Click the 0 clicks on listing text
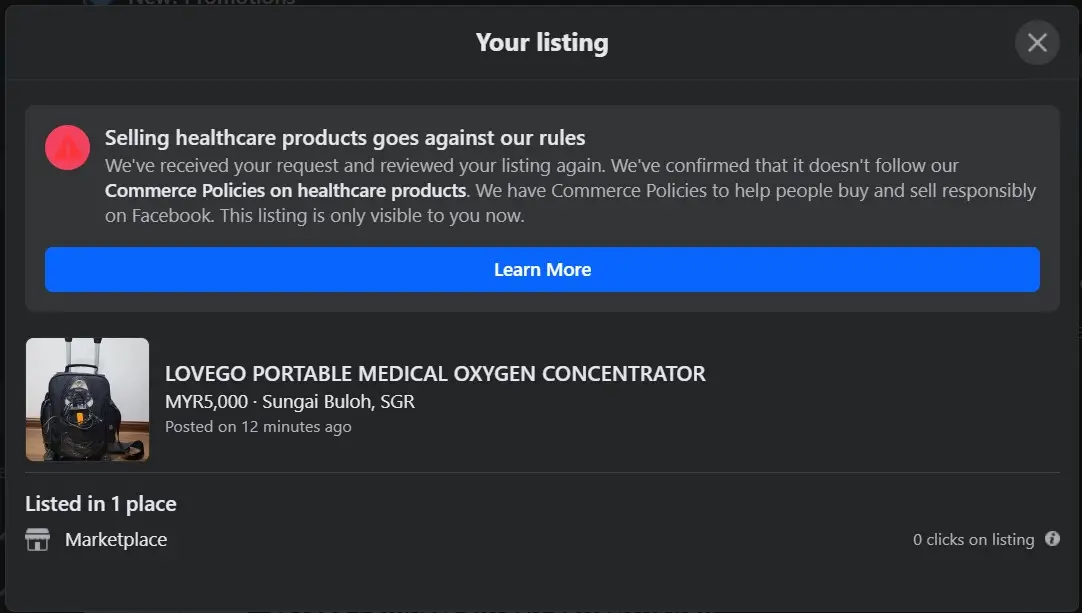Image resolution: width=1082 pixels, height=613 pixels. click(973, 540)
